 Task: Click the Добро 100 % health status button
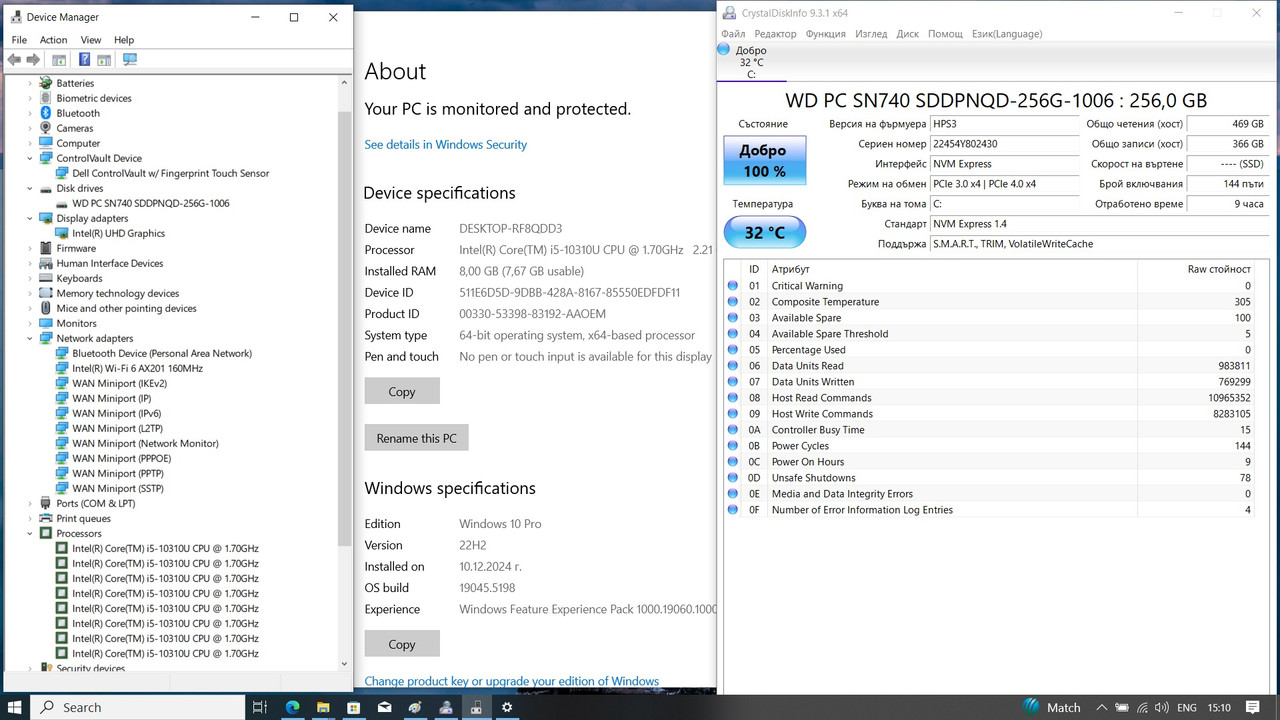[763, 161]
